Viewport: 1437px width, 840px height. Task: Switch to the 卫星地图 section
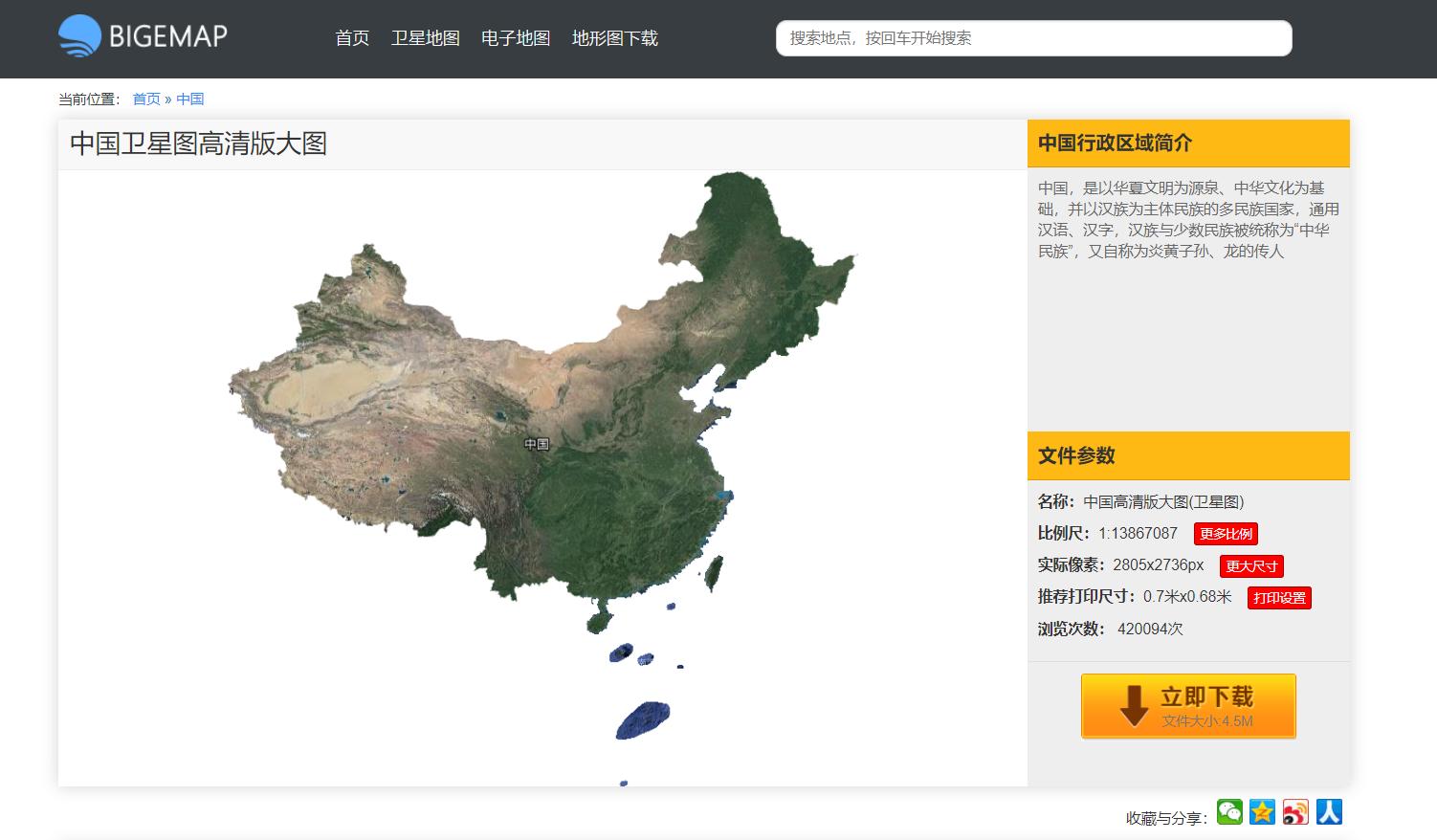[426, 38]
